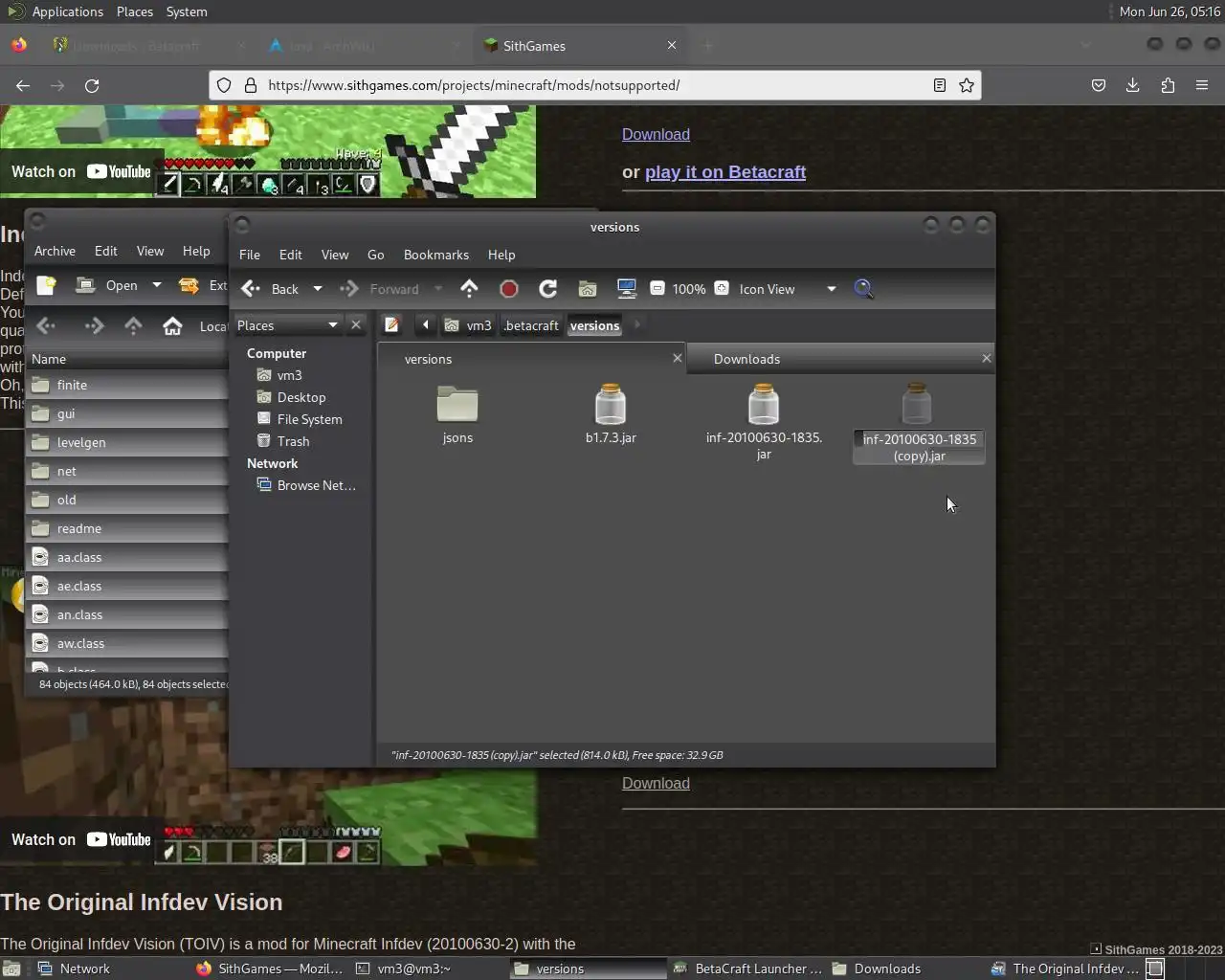Click versions breadcrumb in path bar
Viewport: 1225px width, 980px height.
coord(595,325)
